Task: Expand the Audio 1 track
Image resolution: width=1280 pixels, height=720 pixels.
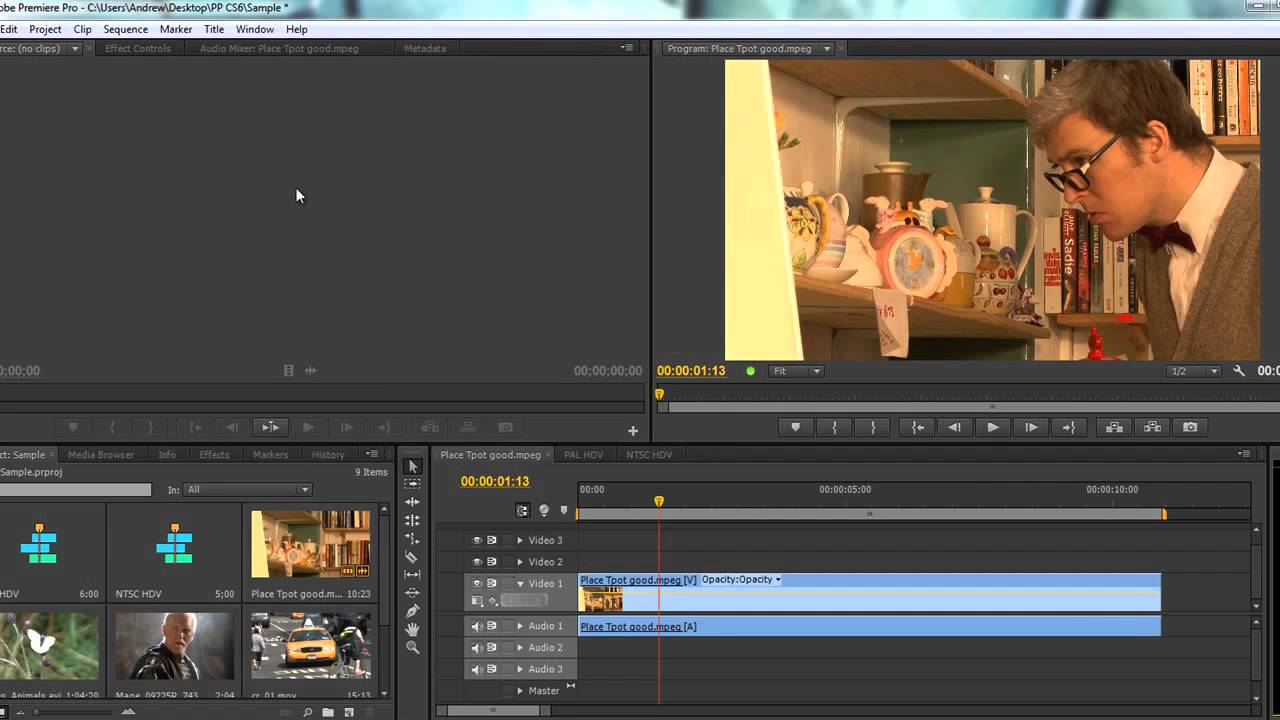Action: tap(520, 626)
